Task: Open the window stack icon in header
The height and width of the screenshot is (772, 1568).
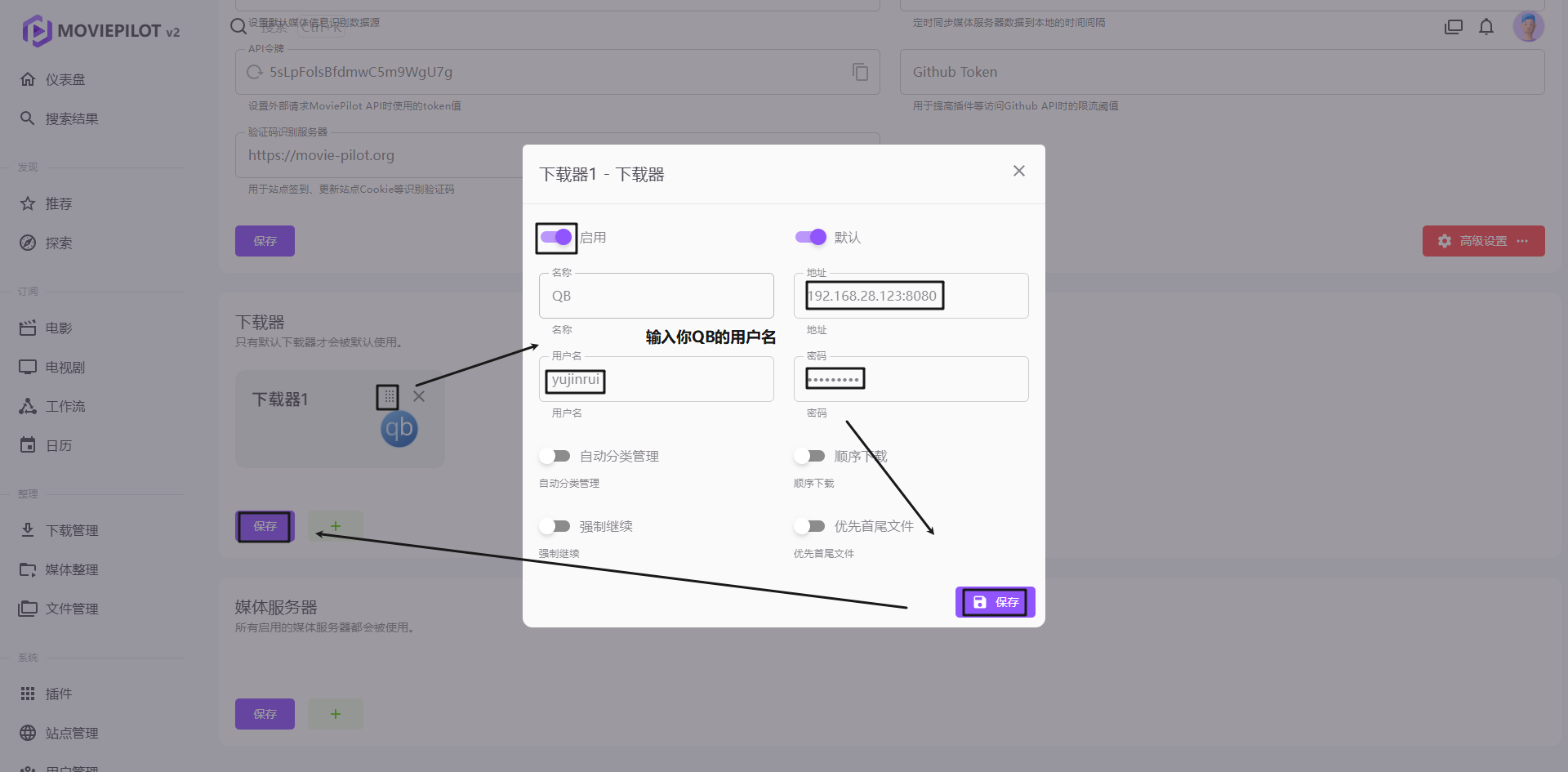Action: (1453, 27)
